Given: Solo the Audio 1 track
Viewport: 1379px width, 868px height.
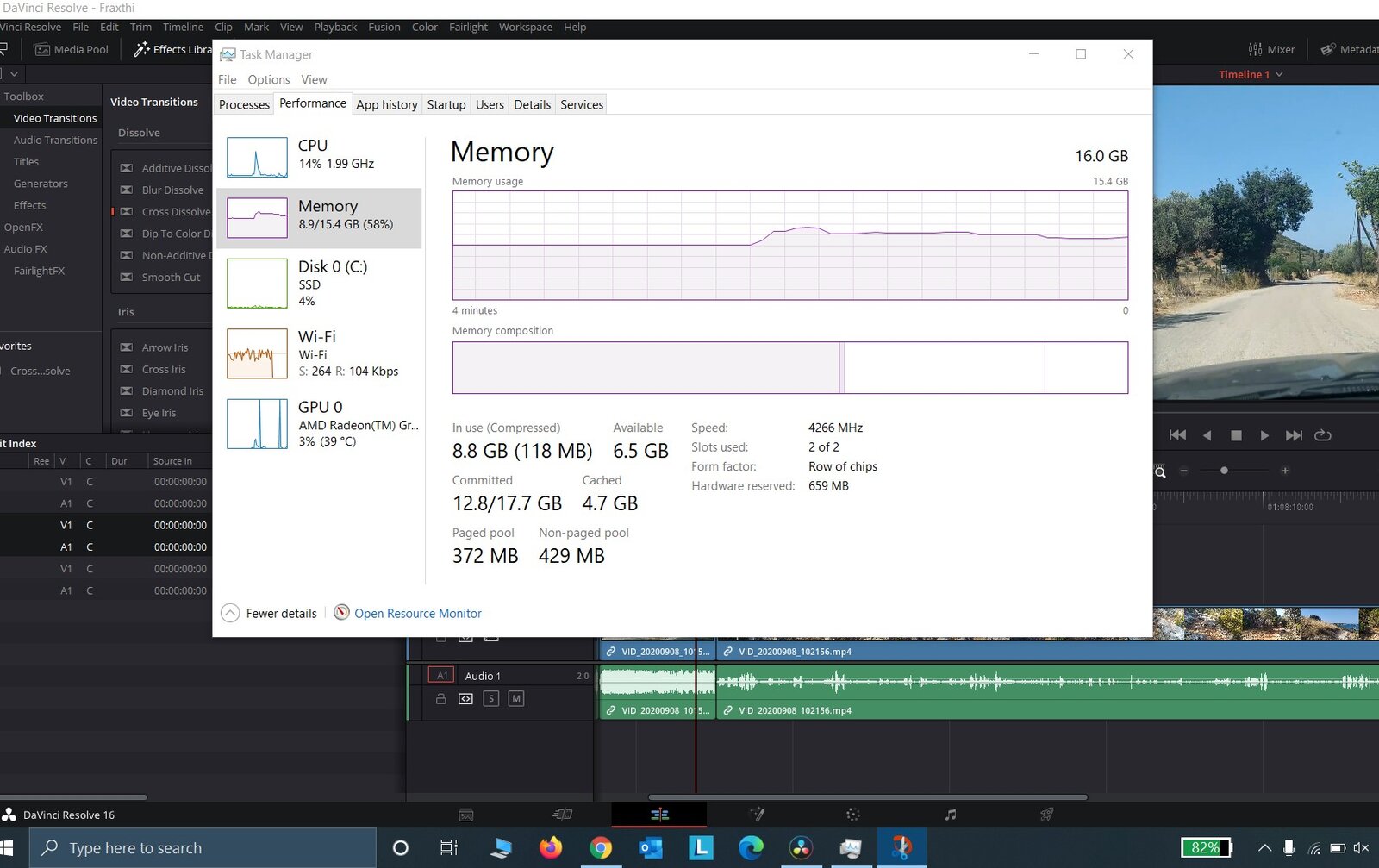Looking at the screenshot, I should pos(491,699).
